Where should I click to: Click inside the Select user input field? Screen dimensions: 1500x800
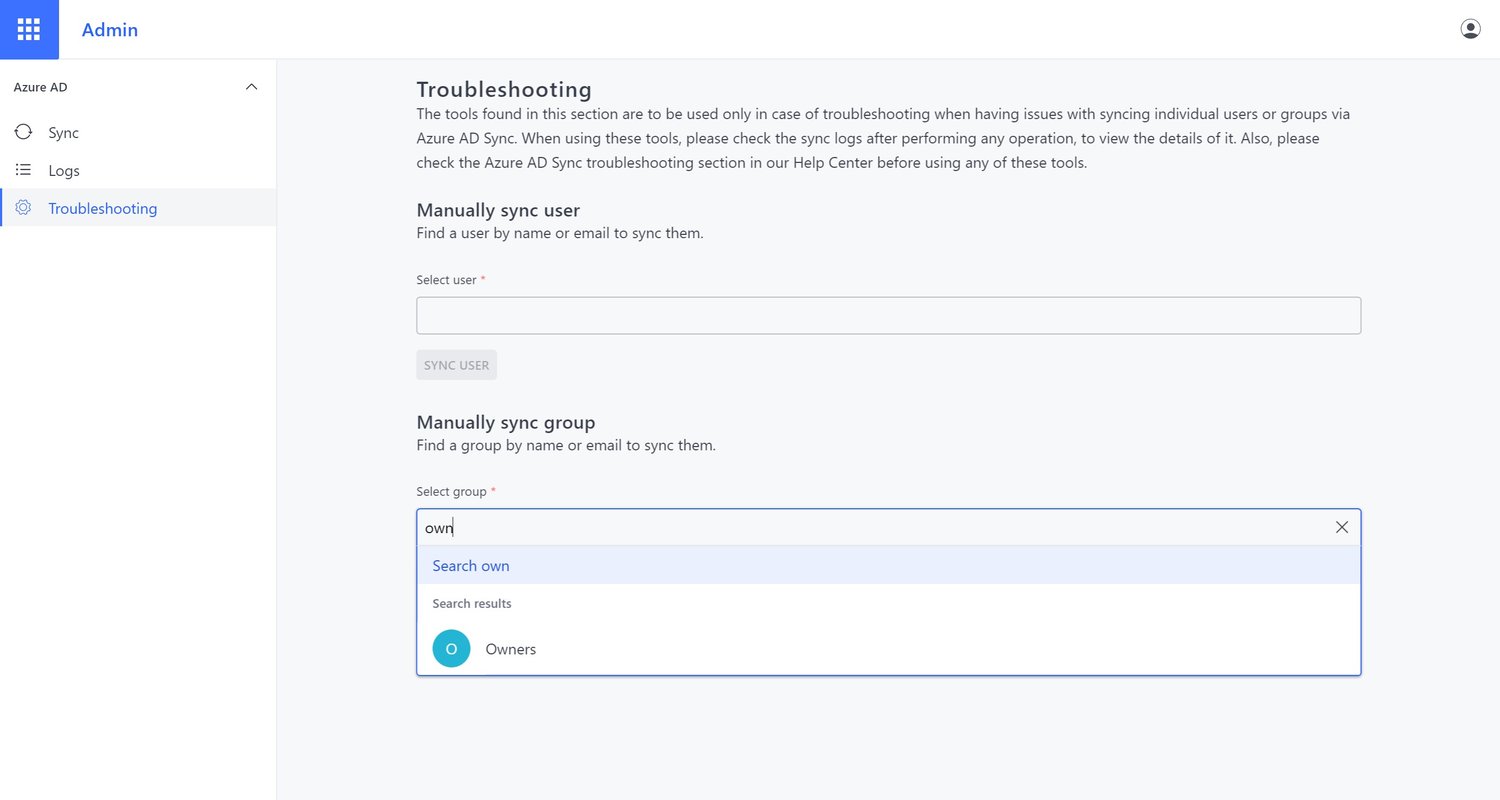pyautogui.click(x=888, y=314)
